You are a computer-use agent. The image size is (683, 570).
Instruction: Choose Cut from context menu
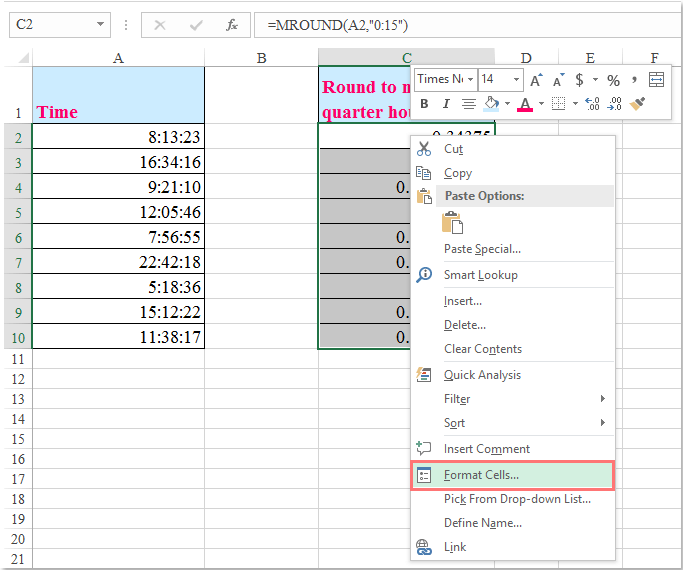click(x=513, y=149)
